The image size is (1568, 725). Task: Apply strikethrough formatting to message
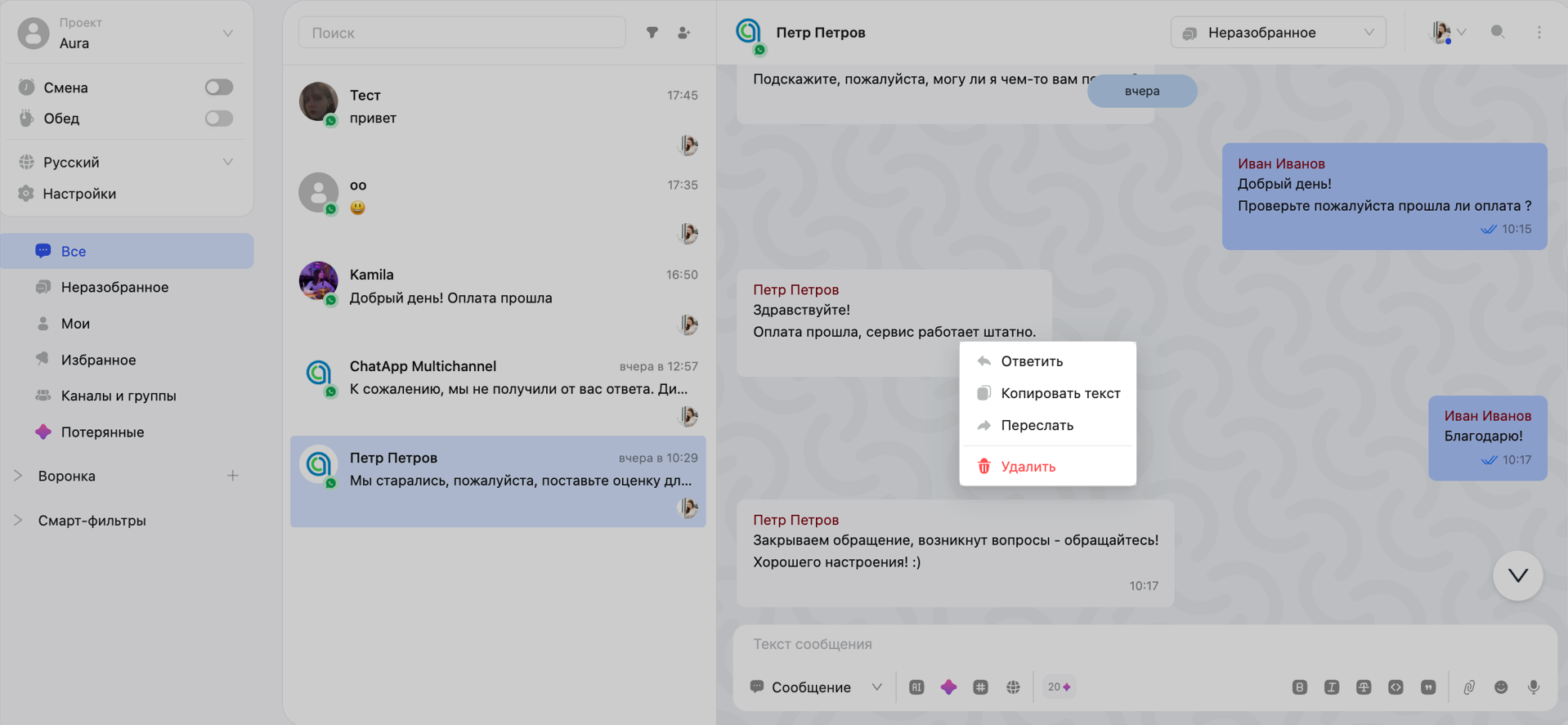pos(1364,687)
